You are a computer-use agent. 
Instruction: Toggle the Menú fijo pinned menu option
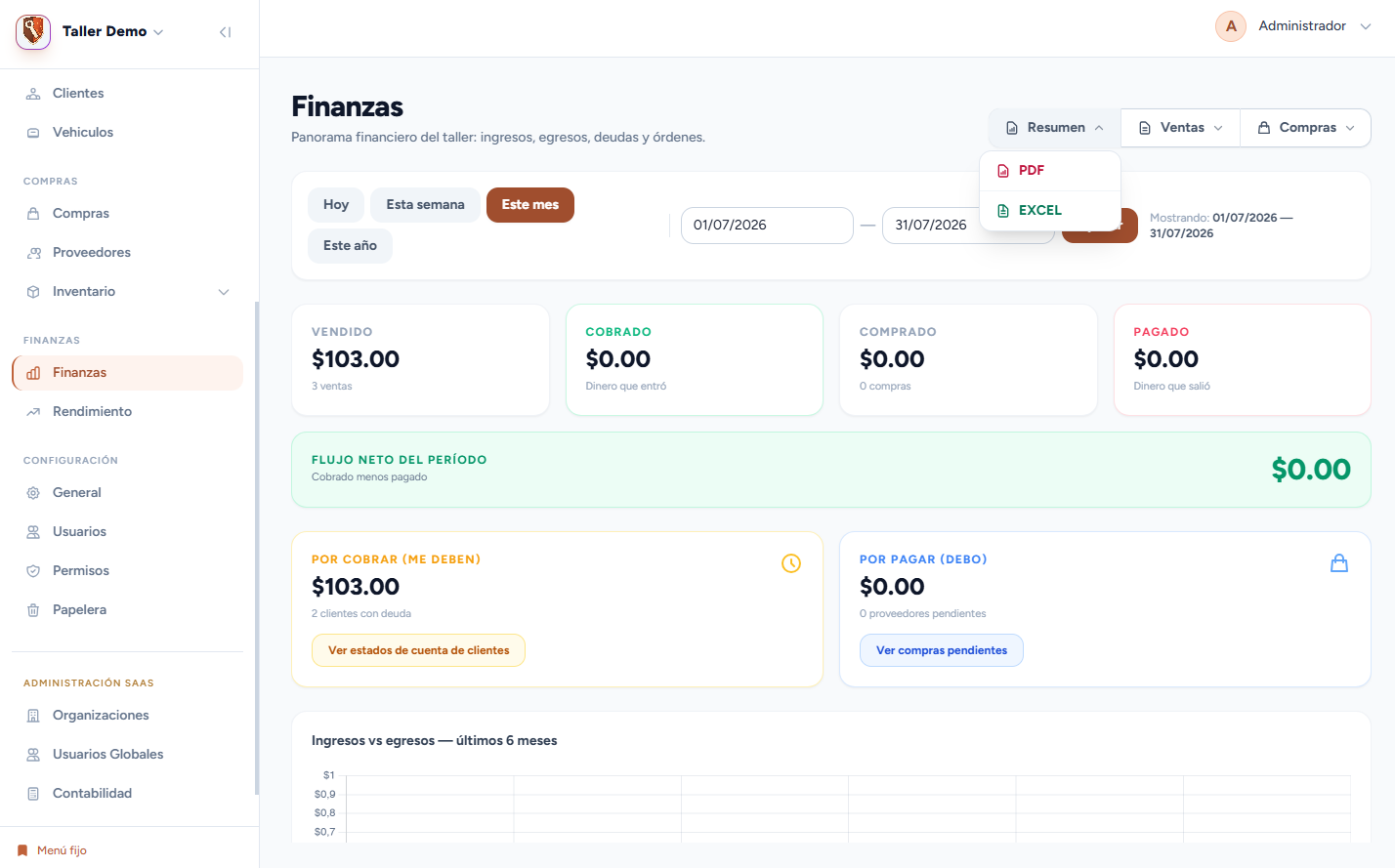click(53, 850)
